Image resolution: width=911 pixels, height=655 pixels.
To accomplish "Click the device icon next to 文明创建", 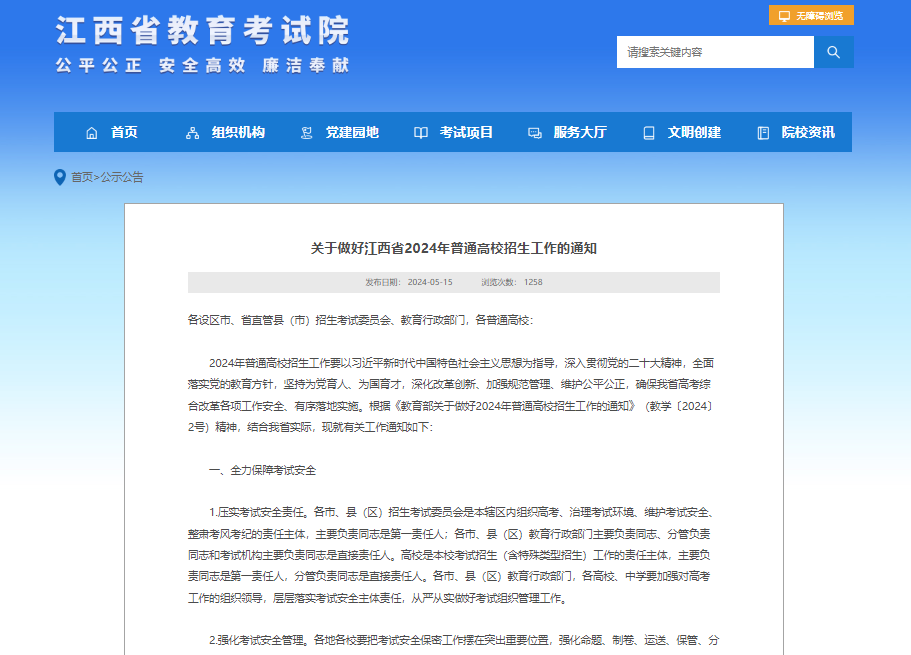I will pyautogui.click(x=650, y=131).
